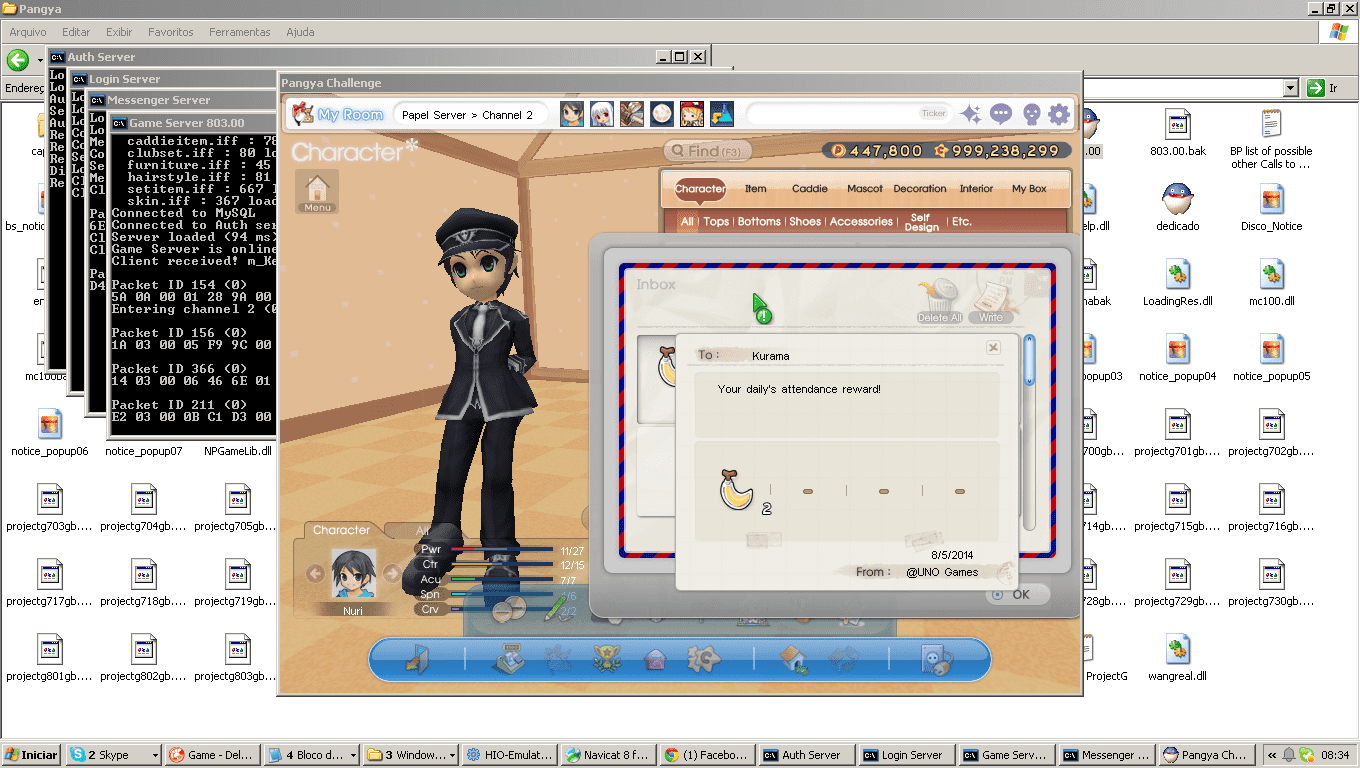This screenshot has height=768, width=1360.
Task: Open the chat bubble icon in top bar
Action: (1001, 114)
